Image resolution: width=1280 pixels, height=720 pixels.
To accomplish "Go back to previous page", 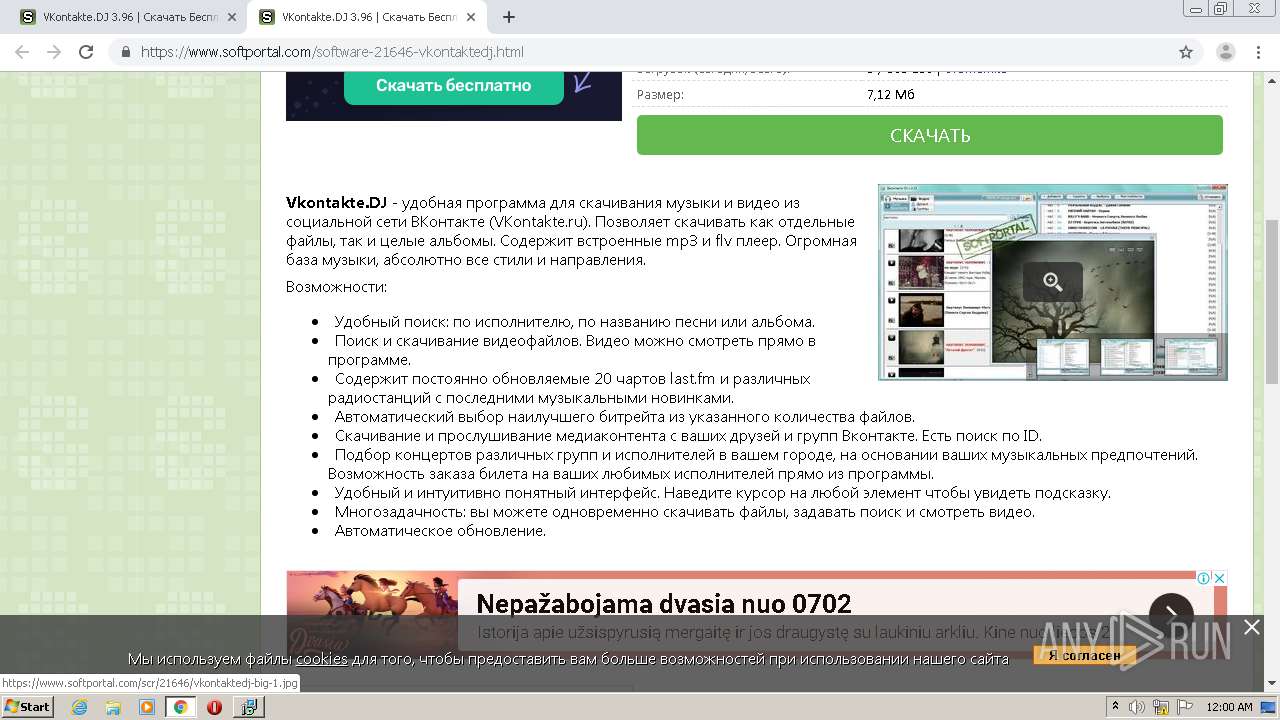I will (x=22, y=52).
